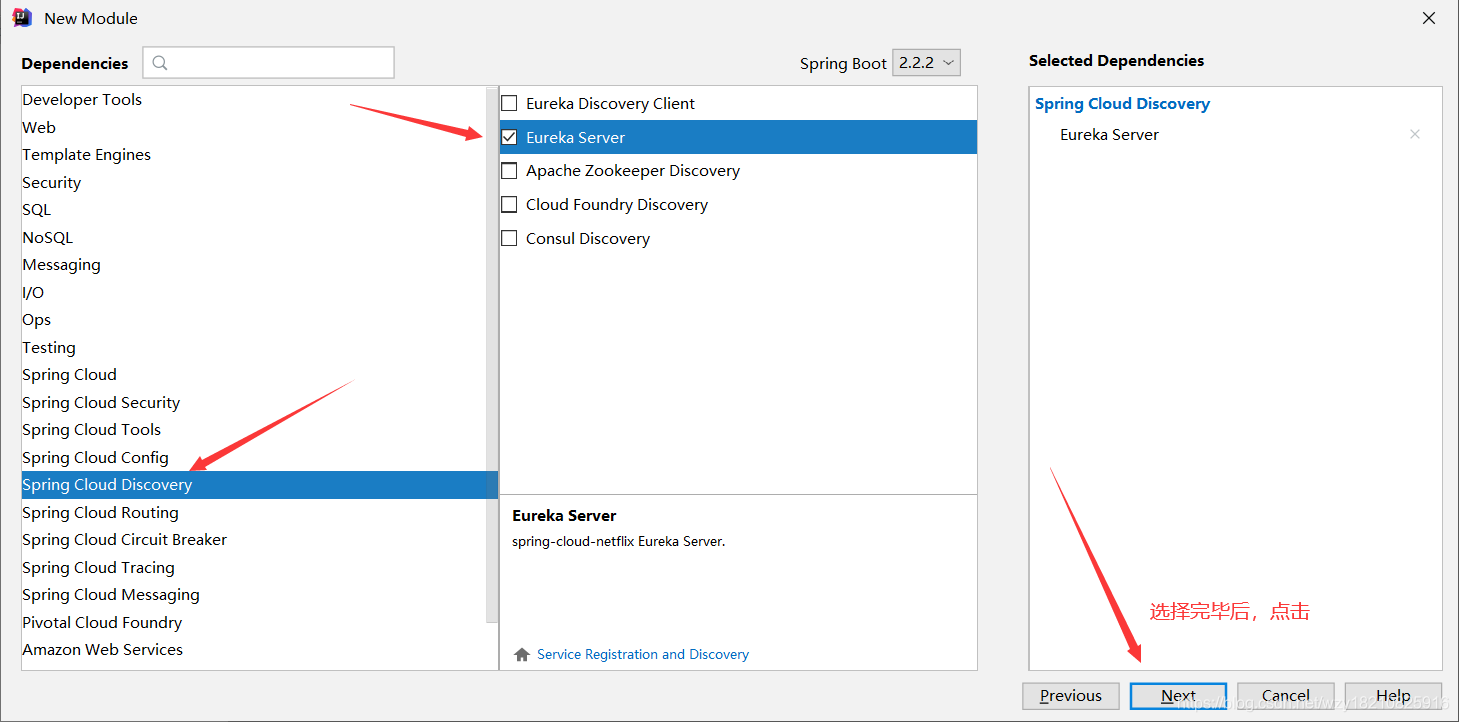
Task: Click the search magnifier icon in Dependencies field
Action: point(160,63)
